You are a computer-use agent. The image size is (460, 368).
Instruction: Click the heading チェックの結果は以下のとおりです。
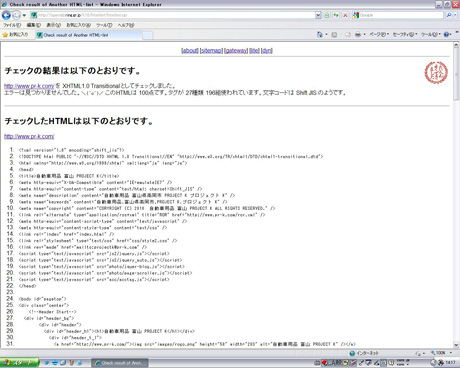pos(73,71)
